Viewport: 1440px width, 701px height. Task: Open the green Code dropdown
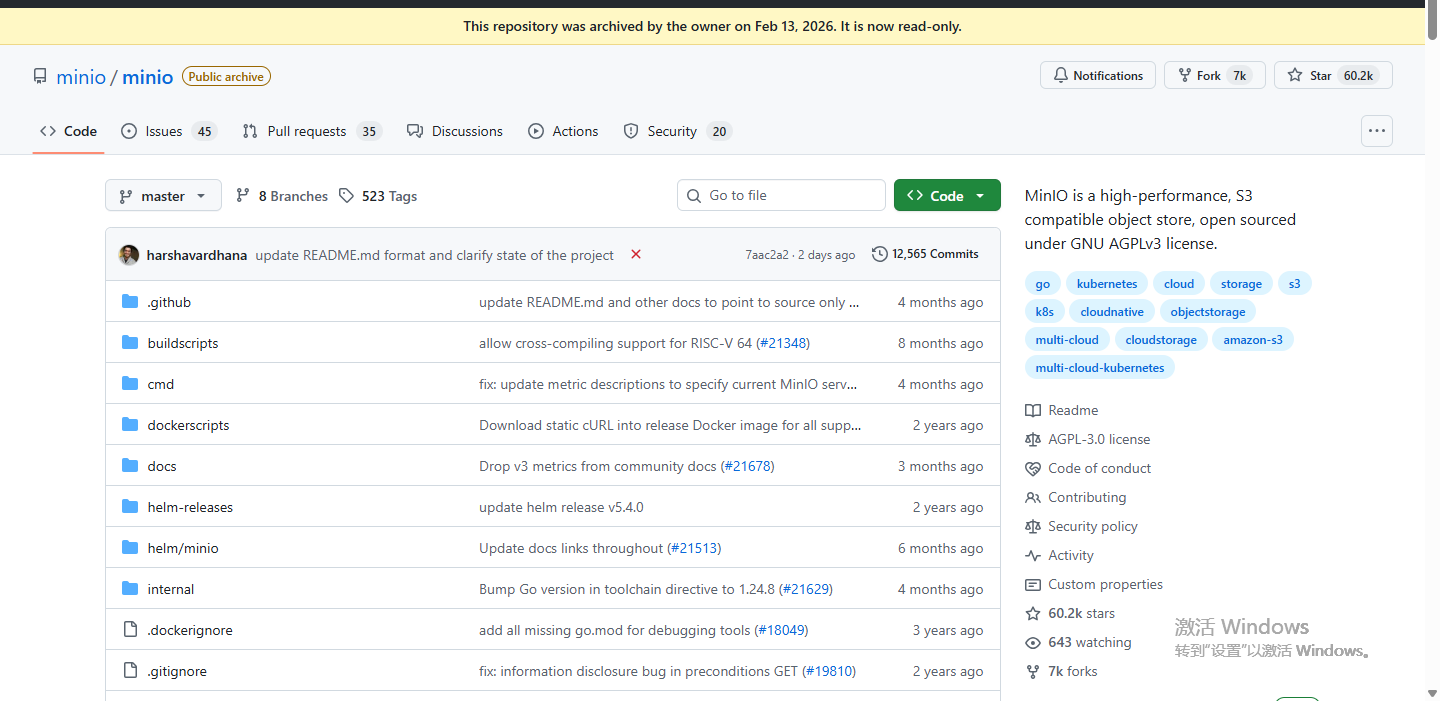[x=946, y=196]
